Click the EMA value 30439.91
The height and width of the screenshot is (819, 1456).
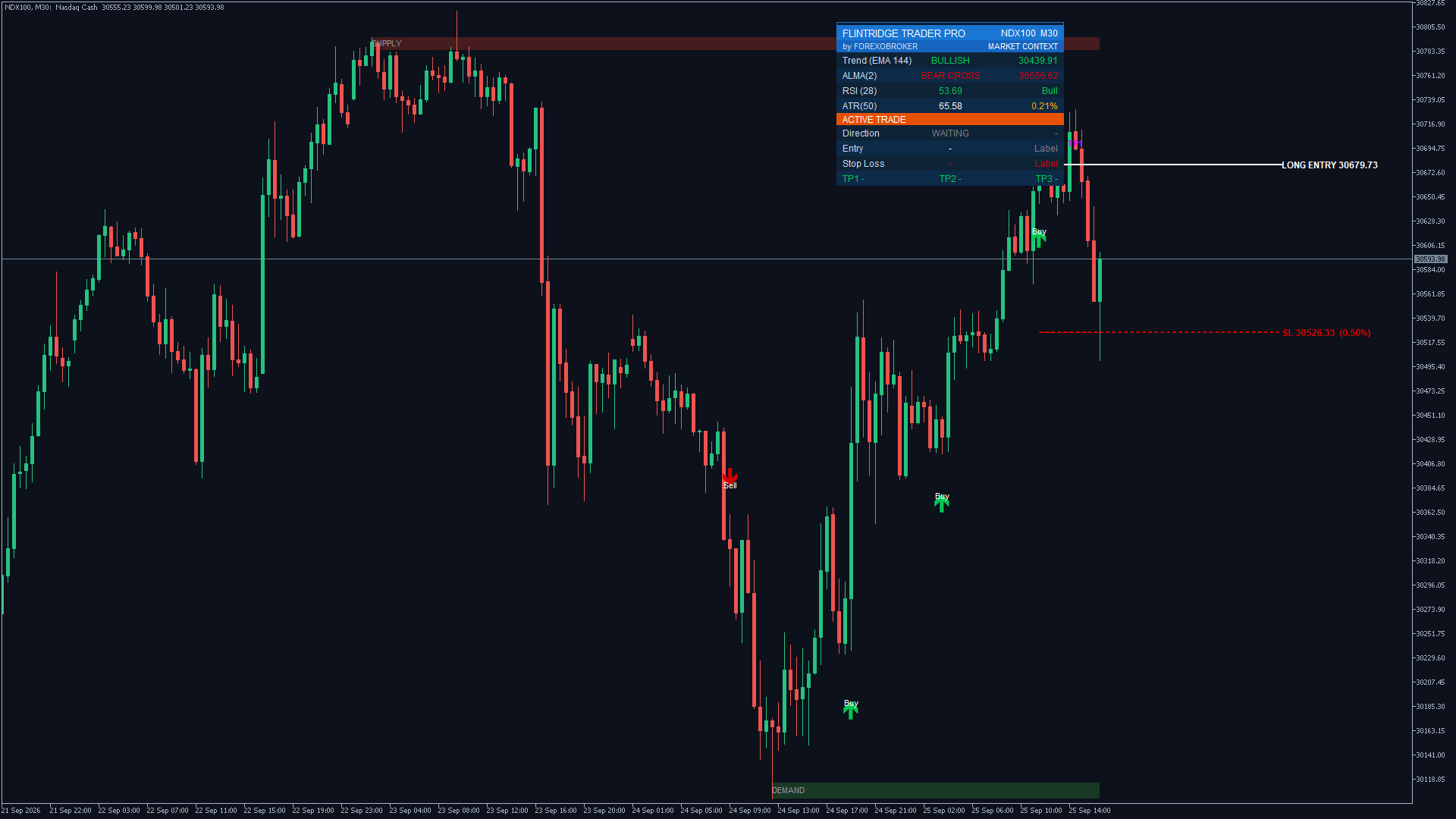pos(1037,61)
